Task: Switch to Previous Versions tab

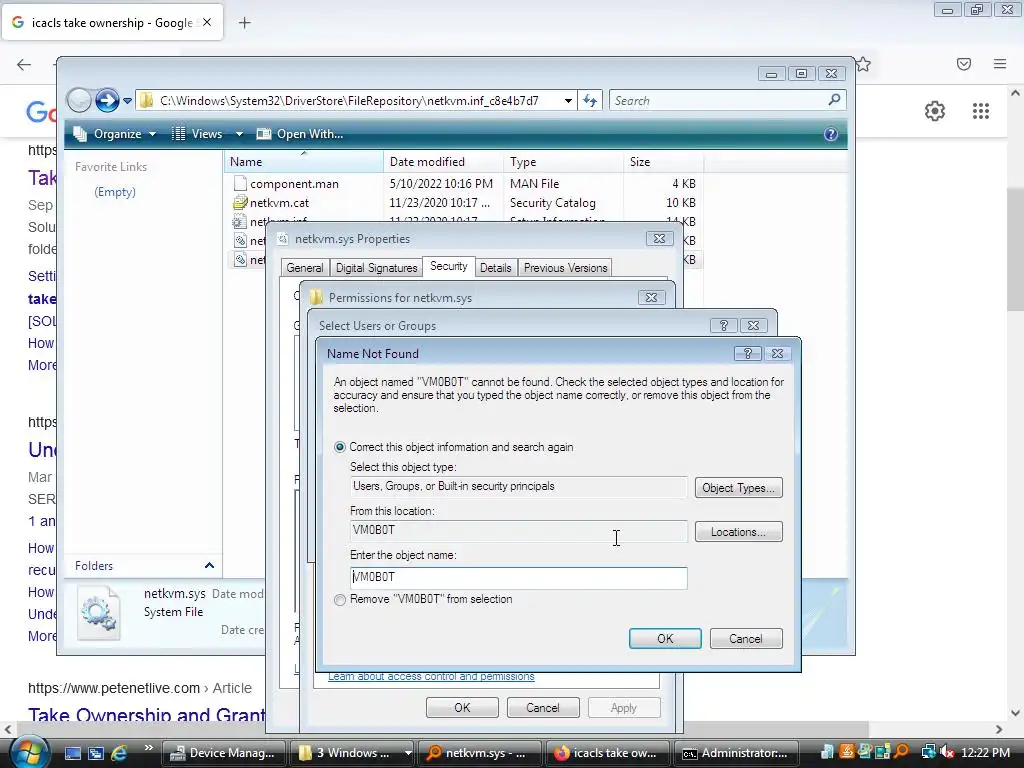Action: point(566,268)
